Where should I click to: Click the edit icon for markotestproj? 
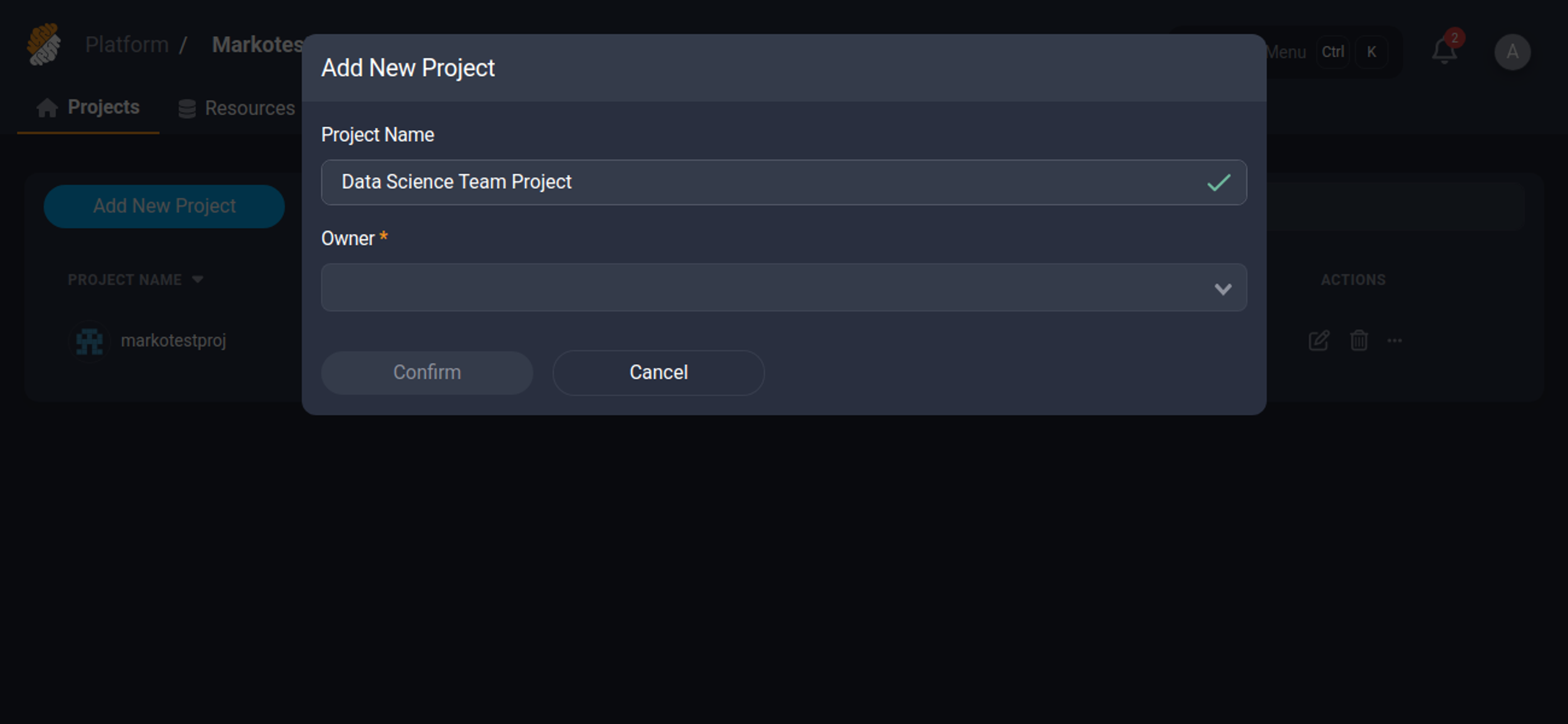click(x=1318, y=340)
